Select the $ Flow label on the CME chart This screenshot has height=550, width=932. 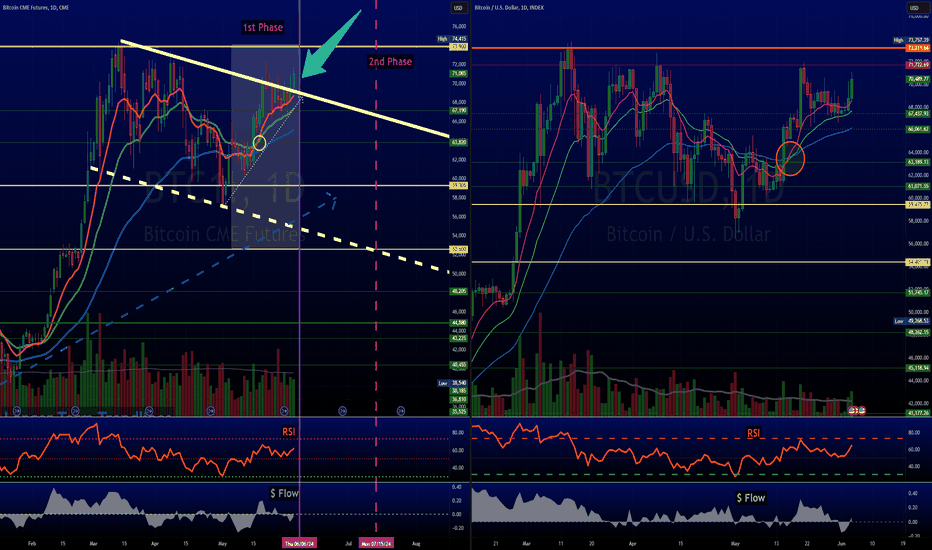click(284, 494)
